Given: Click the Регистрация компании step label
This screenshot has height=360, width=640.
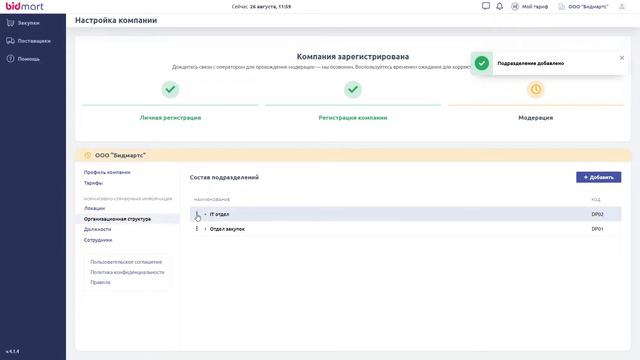Looking at the screenshot, I should click(x=353, y=118).
